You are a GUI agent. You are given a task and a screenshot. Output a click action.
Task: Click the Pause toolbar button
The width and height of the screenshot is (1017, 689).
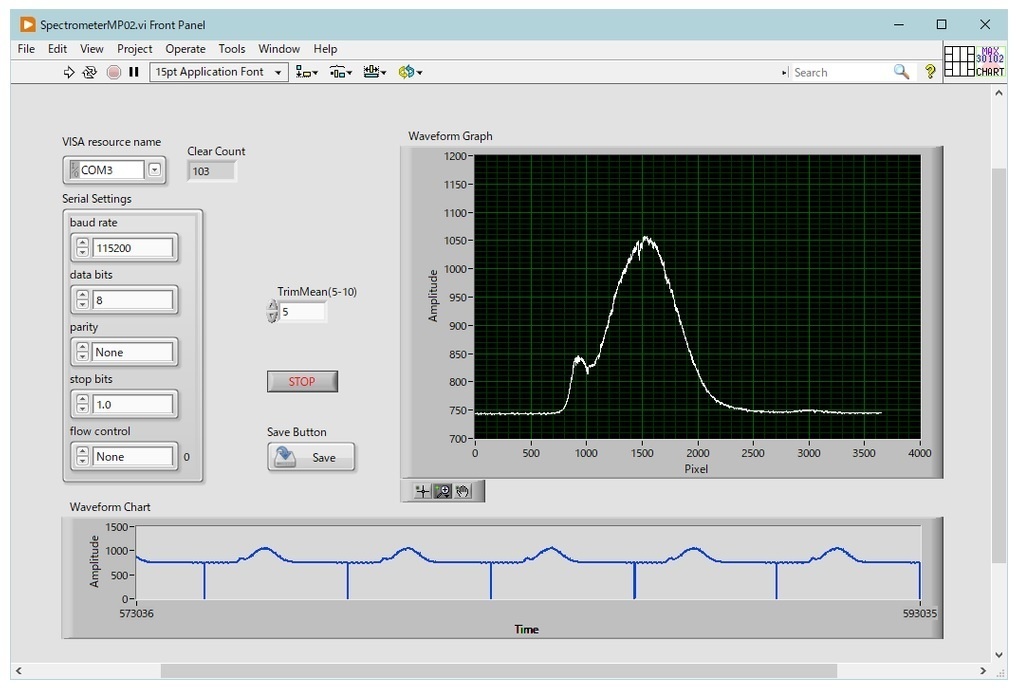pos(134,72)
